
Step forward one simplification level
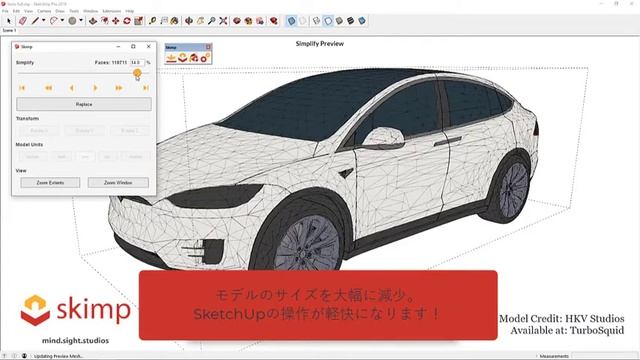[x=95, y=88]
